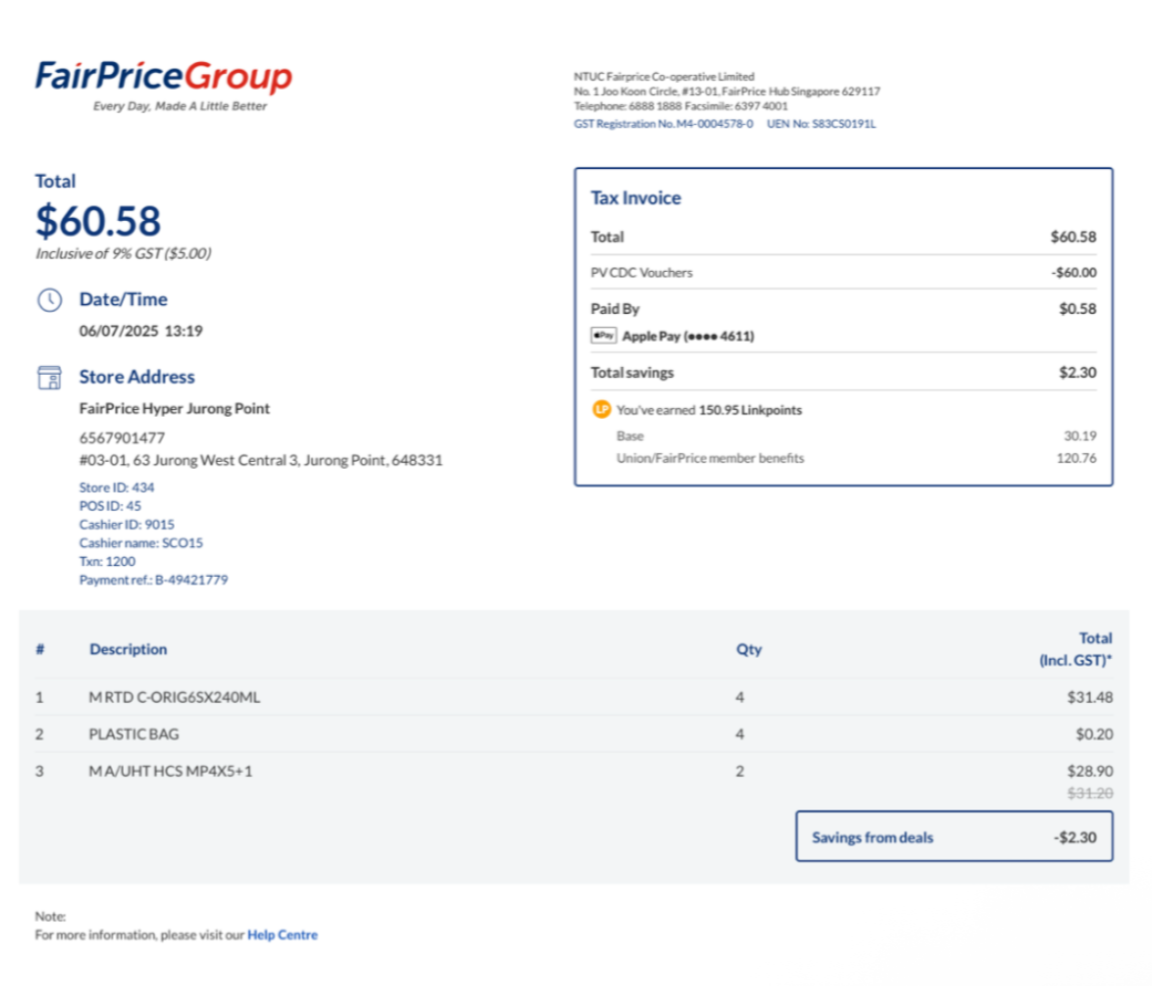This screenshot has height=986, width=1153.
Task: Click the NTUC Fairprice Co-operative Limited line
Action: pyautogui.click(x=664, y=76)
